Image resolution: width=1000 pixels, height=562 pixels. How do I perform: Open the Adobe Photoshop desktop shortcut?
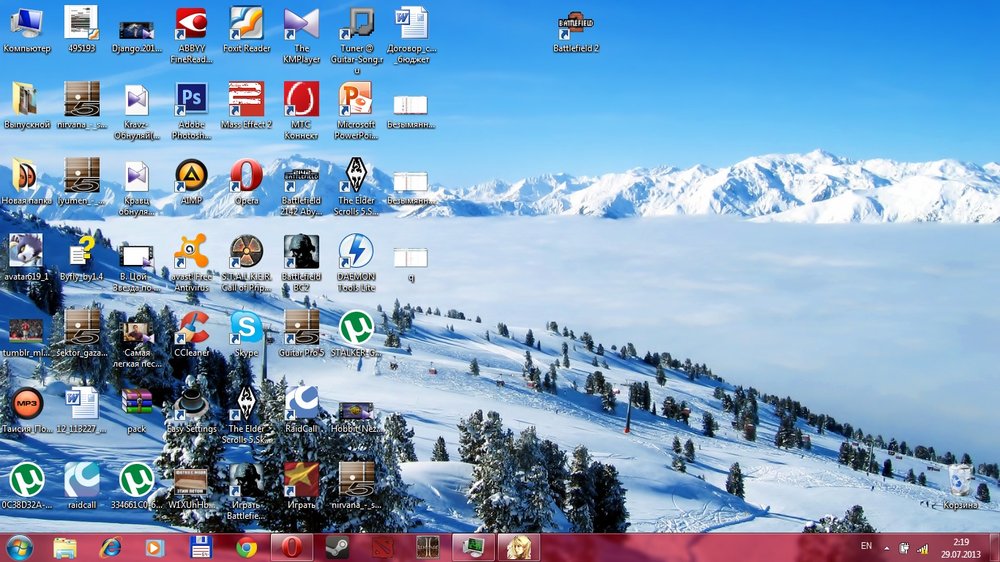[191, 100]
